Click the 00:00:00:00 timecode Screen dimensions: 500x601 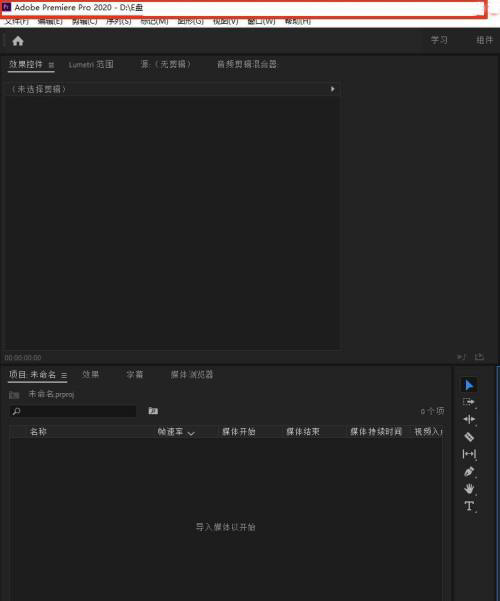23,358
